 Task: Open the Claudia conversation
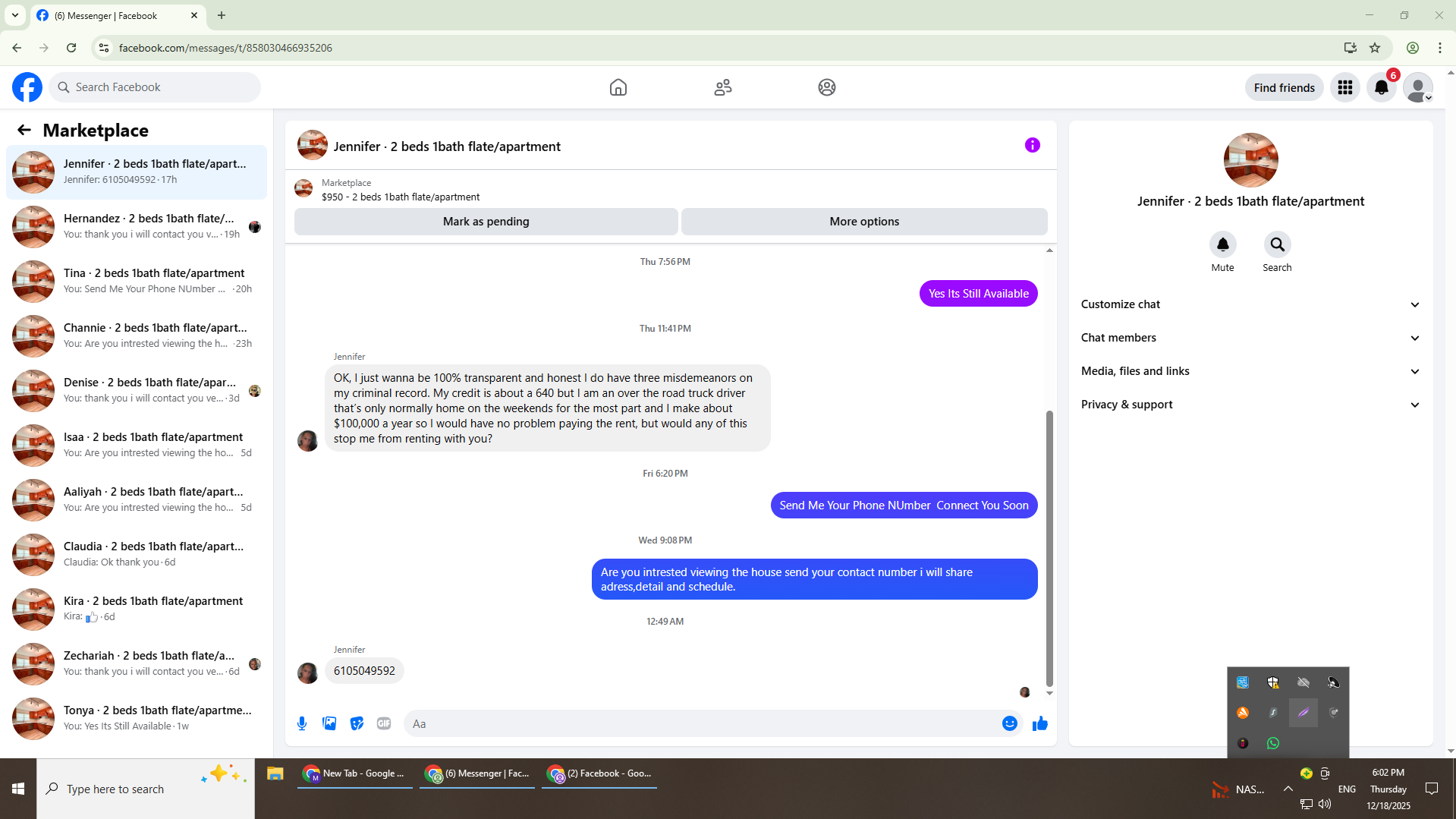tap(137, 555)
